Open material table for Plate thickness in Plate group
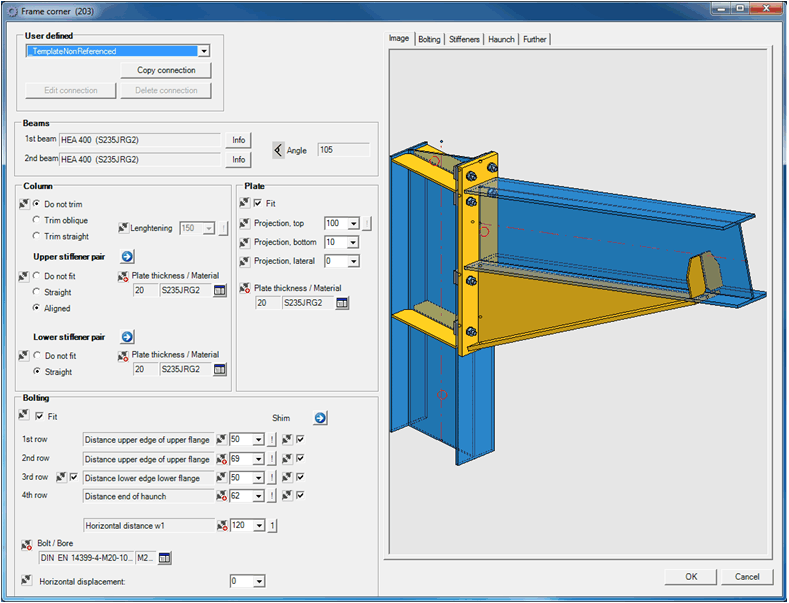The width and height of the screenshot is (789, 603). point(343,302)
